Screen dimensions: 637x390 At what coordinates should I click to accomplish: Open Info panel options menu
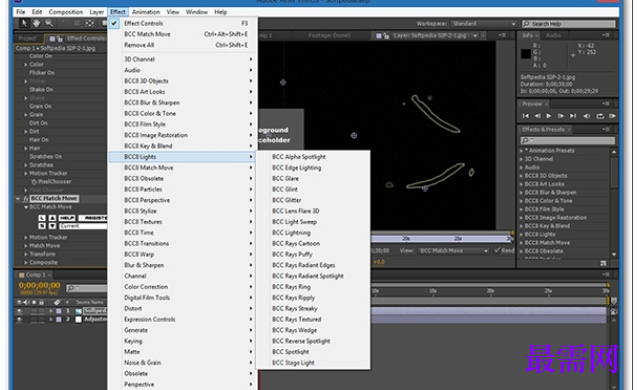pos(606,35)
